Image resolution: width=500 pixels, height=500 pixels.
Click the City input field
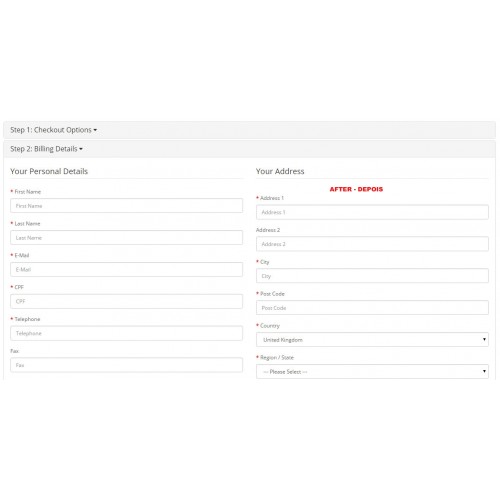pos(372,276)
